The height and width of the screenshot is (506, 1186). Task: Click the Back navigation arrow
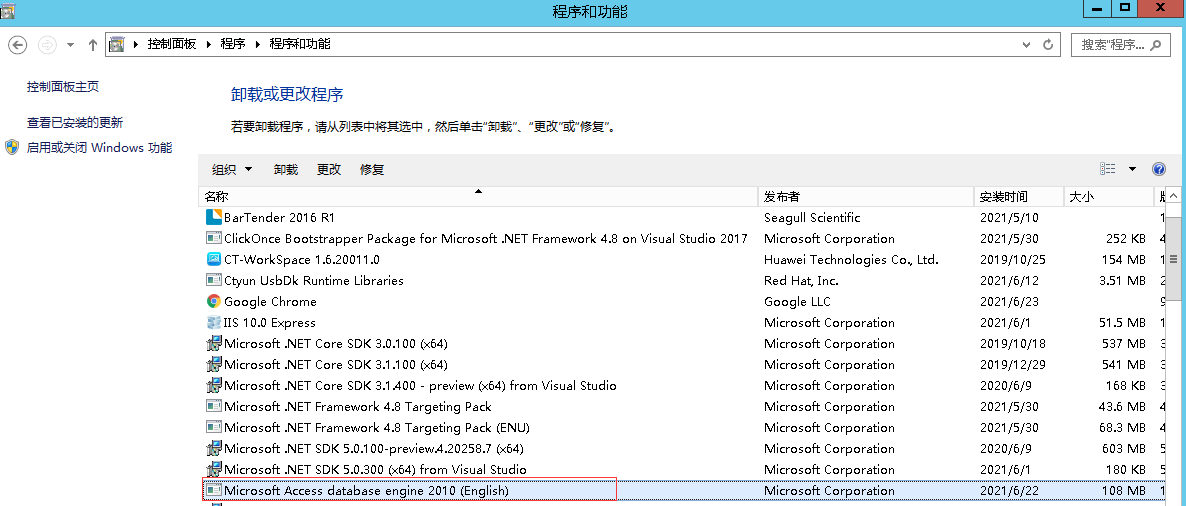coord(17,45)
